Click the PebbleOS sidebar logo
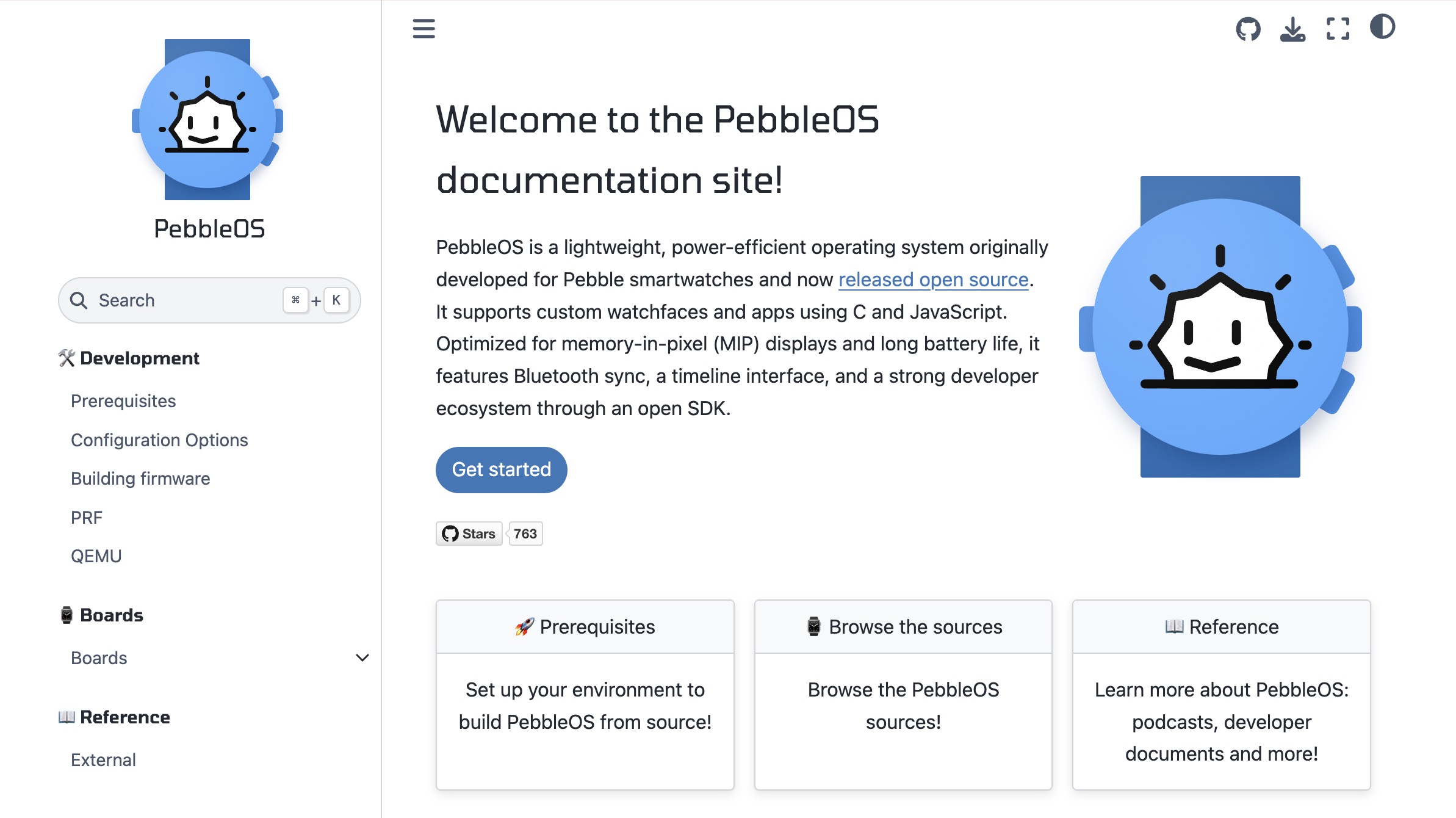 [207, 120]
